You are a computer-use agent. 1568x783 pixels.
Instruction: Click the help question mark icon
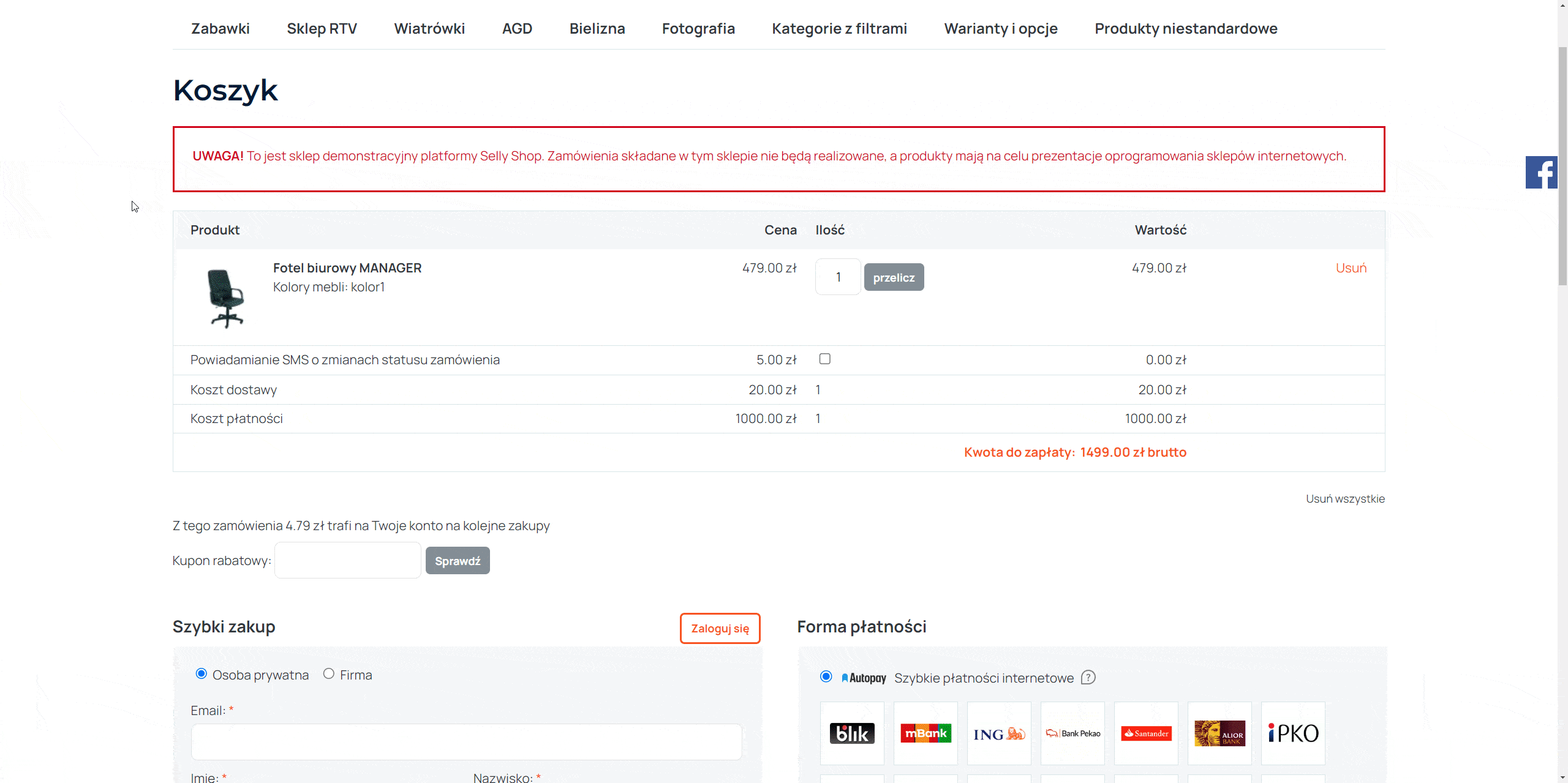1088,678
